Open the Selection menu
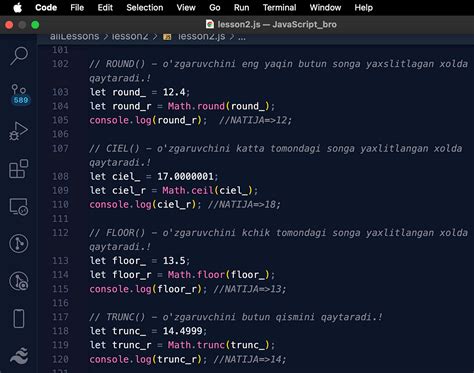 pyautogui.click(x=145, y=7)
